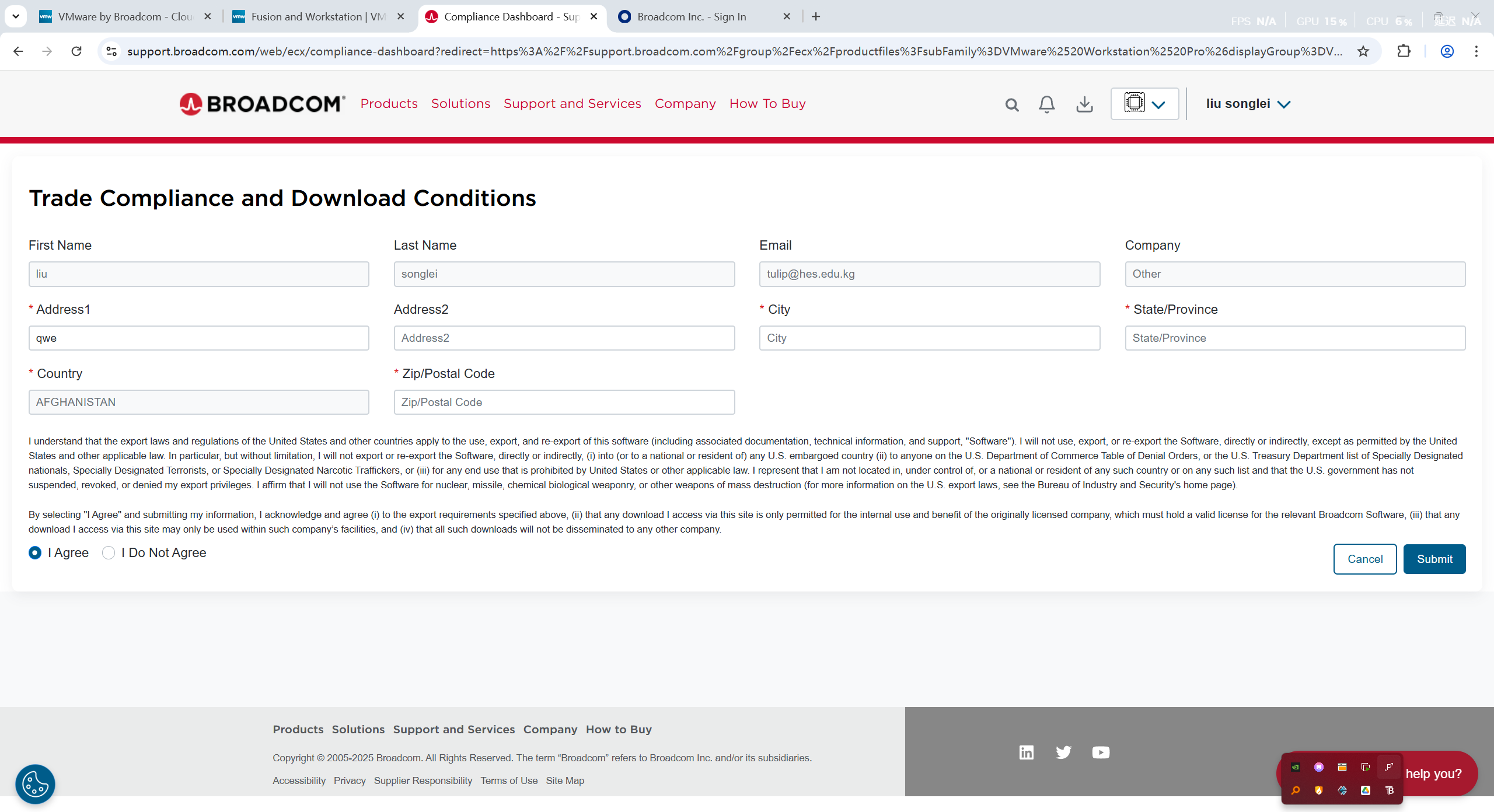Click the downloads tray icon in header
This screenshot has width=1494, height=812.
[1084, 104]
